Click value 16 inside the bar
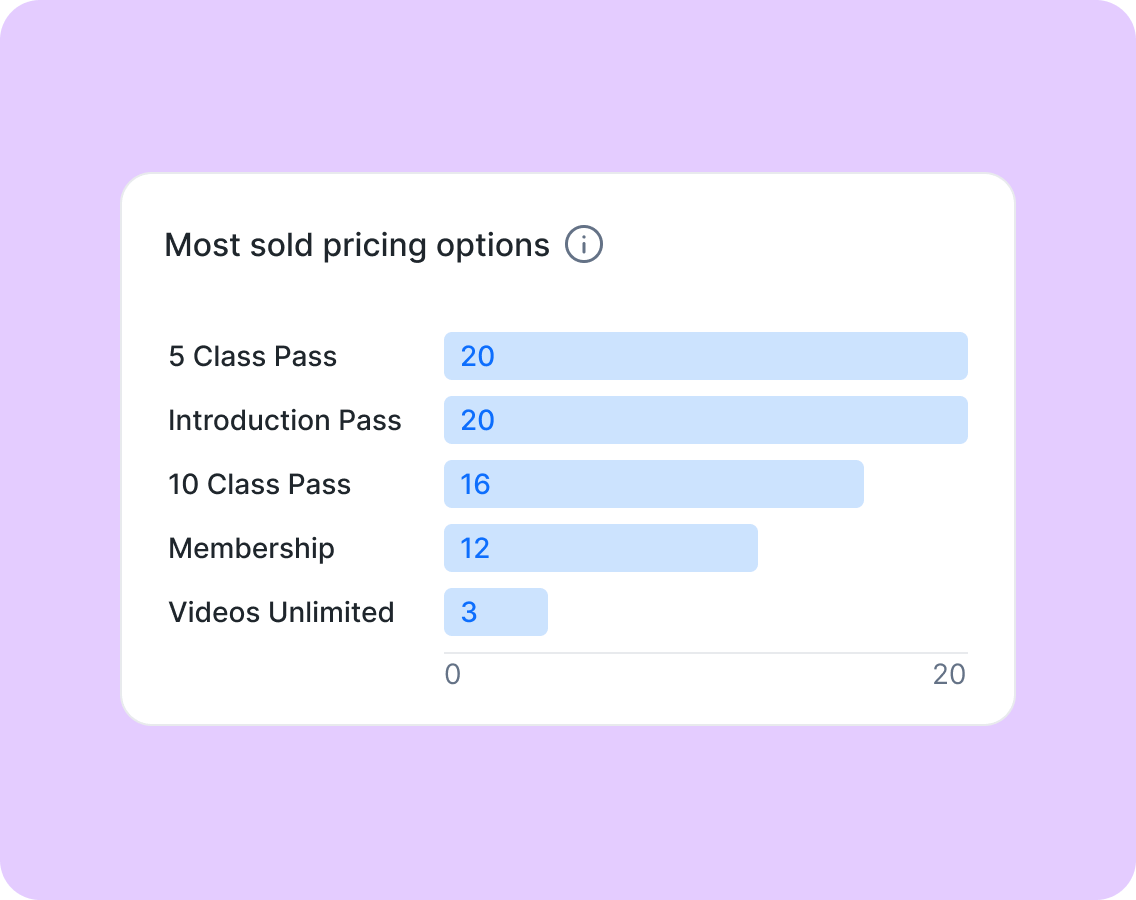Image resolution: width=1136 pixels, height=900 pixels. (x=475, y=484)
